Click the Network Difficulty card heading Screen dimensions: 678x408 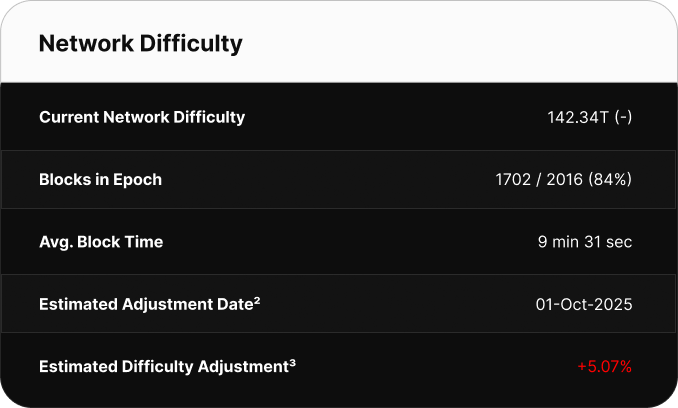coord(140,44)
